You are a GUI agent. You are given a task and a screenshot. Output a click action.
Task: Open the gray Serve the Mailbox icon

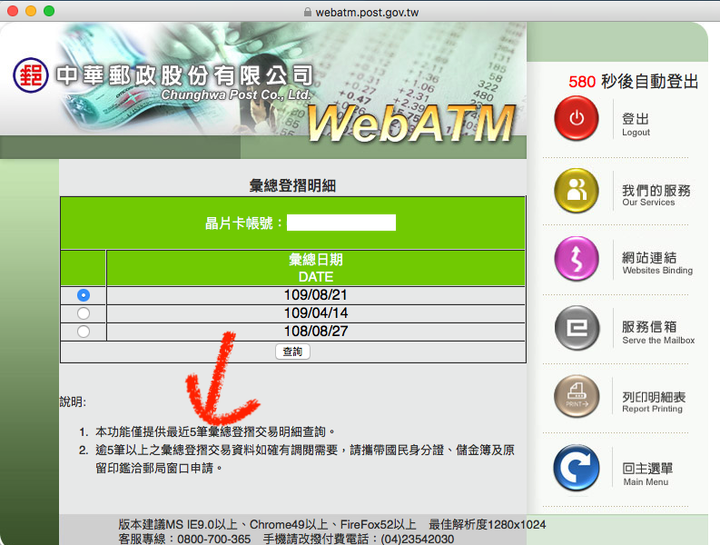(577, 328)
